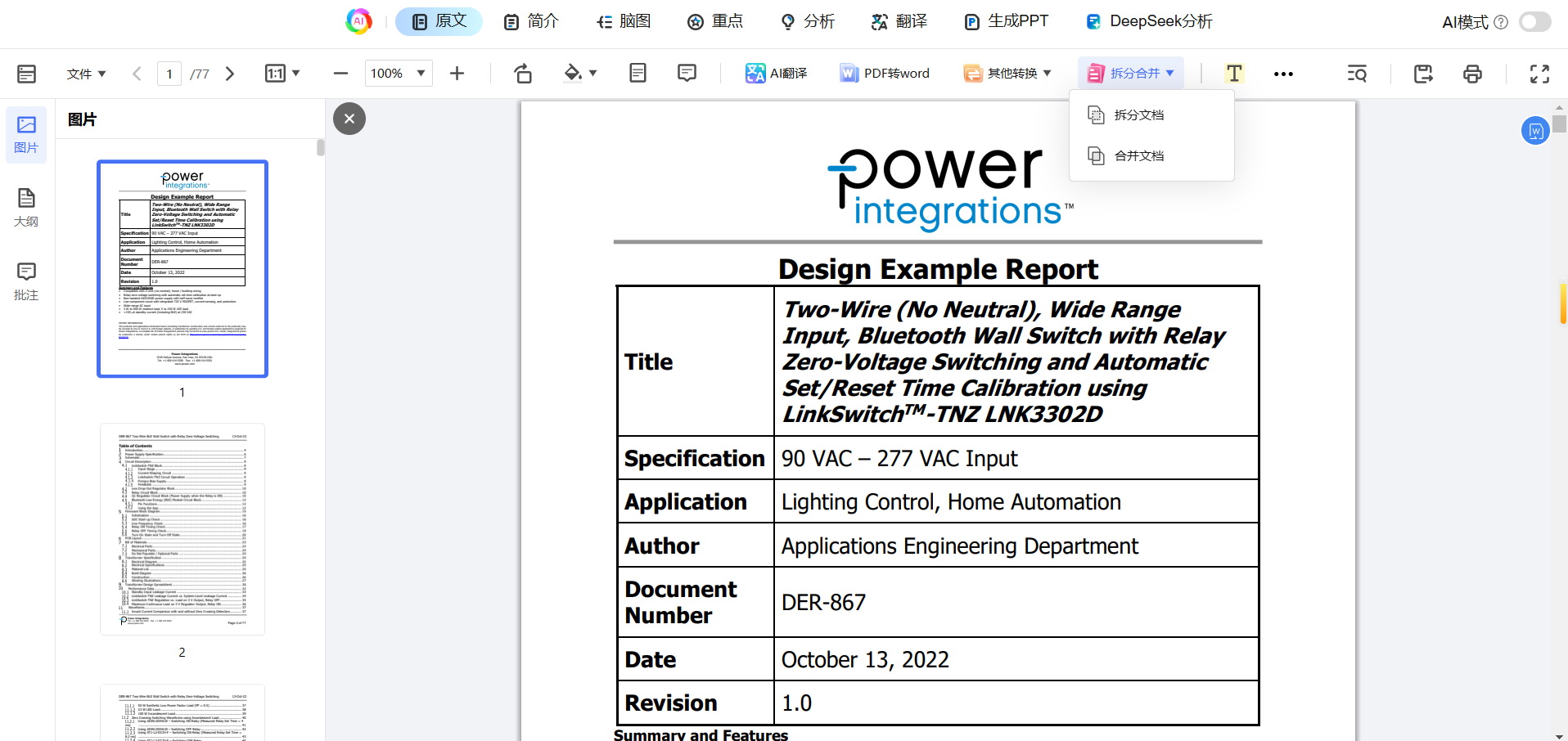Click "Applications Engineering Department" text
This screenshot has width=1568, height=741.
tap(959, 546)
